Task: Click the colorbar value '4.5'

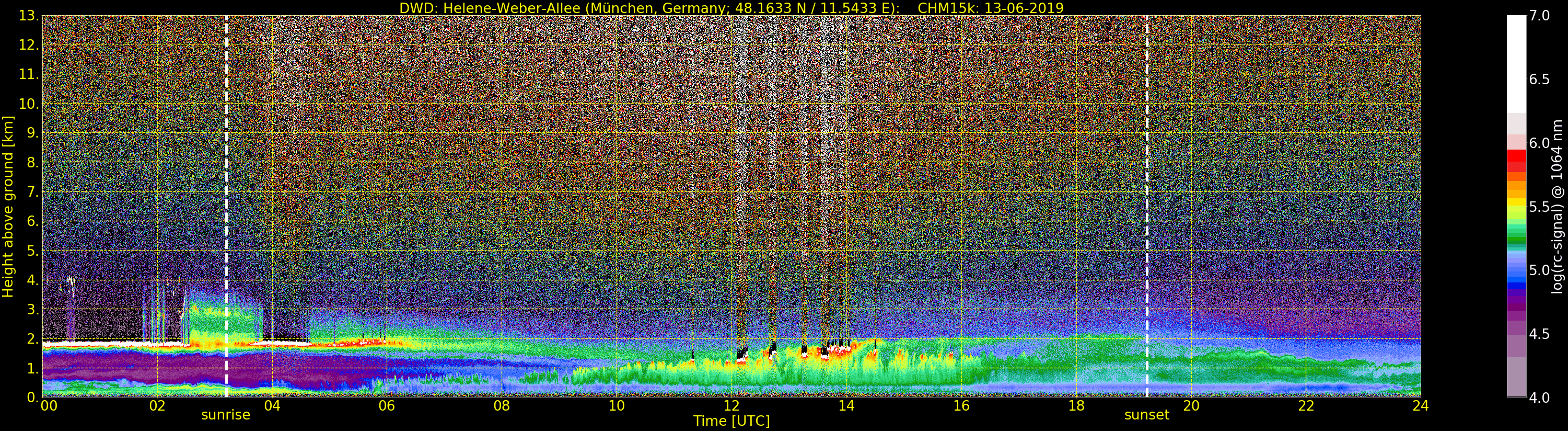Action: click(1539, 334)
